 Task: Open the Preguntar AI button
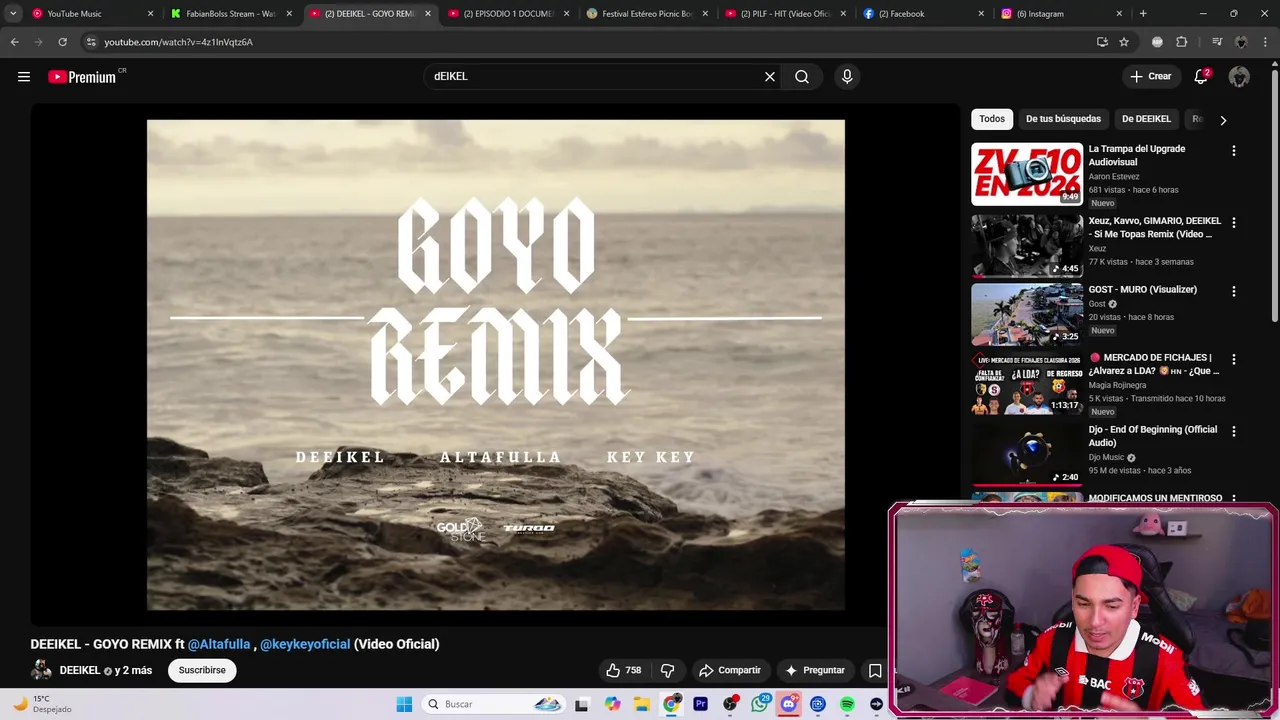815,670
